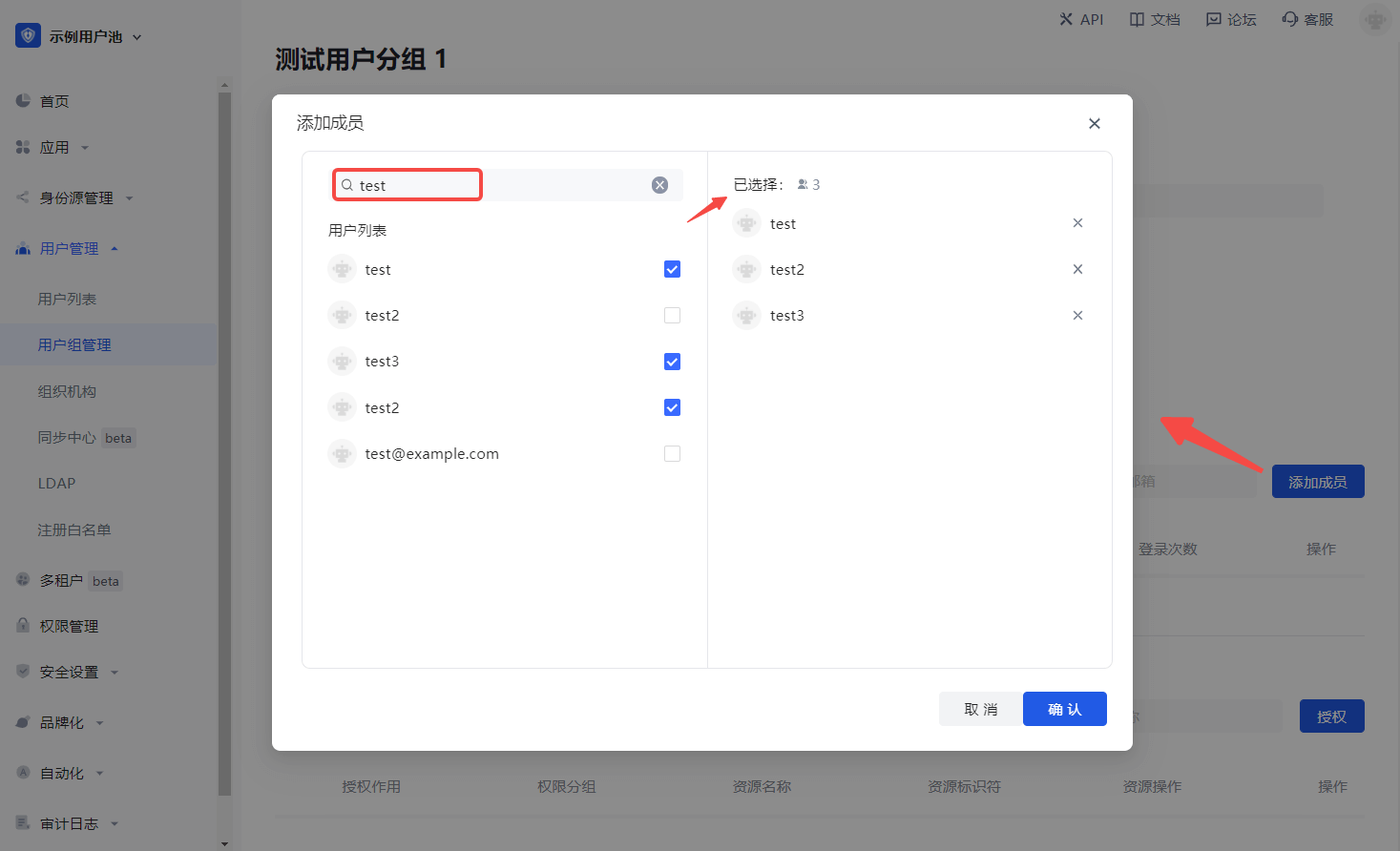1400x851 pixels.
Task: Uncheck the test3 user checkbox
Action: click(672, 362)
